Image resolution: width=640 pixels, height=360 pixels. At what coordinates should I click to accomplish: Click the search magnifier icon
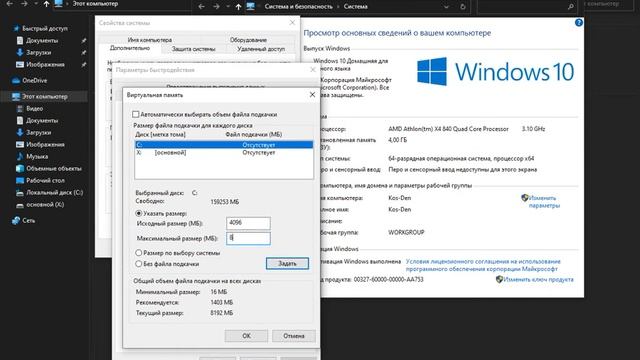[x=570, y=7]
